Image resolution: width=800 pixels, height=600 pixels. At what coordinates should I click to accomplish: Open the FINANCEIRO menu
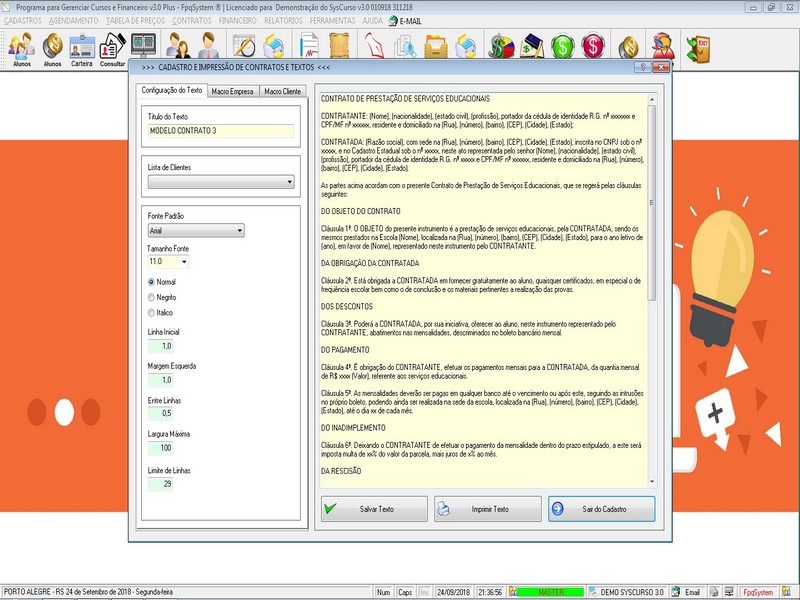click(x=237, y=21)
